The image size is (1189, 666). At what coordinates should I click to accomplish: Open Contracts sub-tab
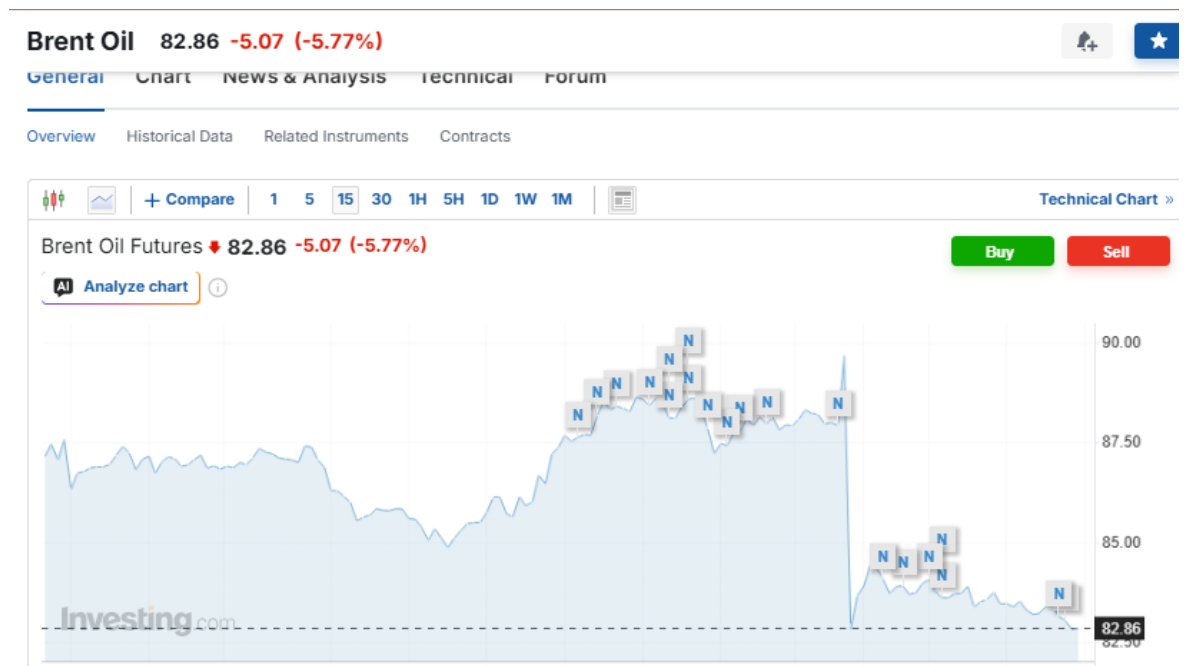475,137
